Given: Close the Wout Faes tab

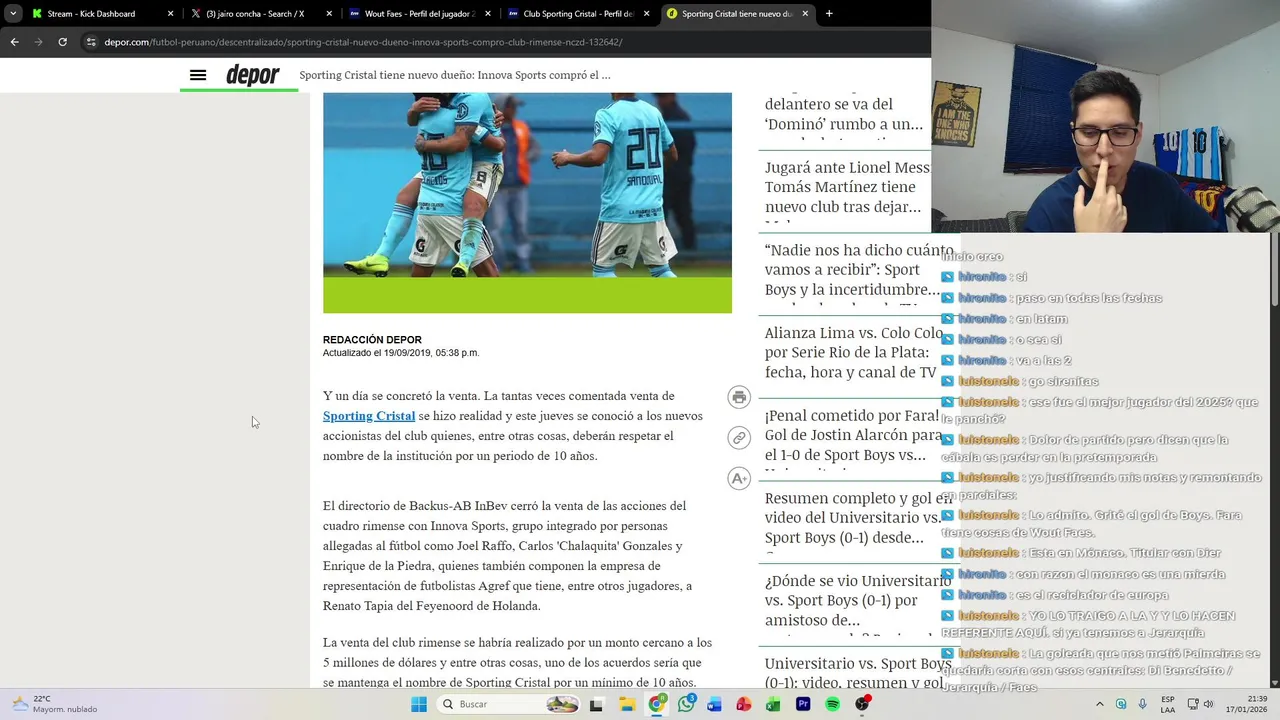Looking at the screenshot, I should tap(487, 14).
